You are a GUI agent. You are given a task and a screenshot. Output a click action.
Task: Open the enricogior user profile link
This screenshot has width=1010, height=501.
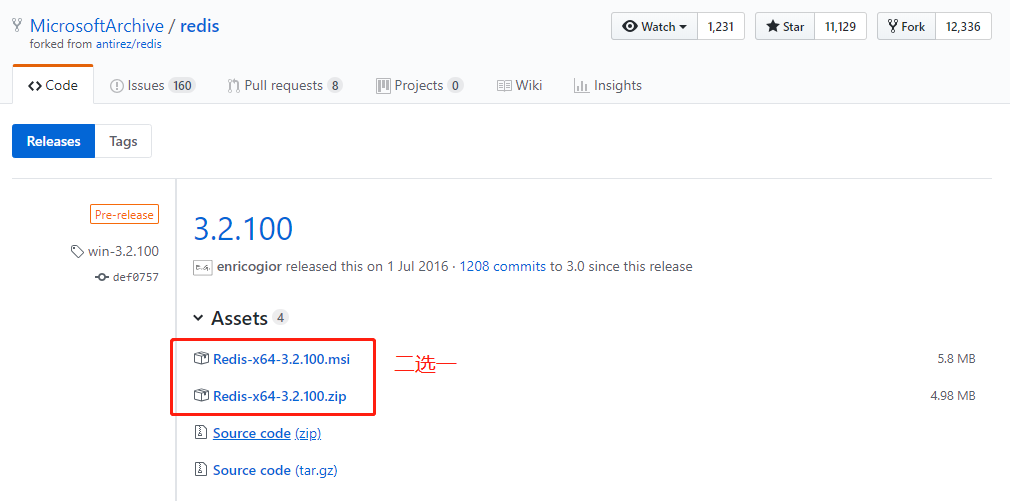click(249, 266)
